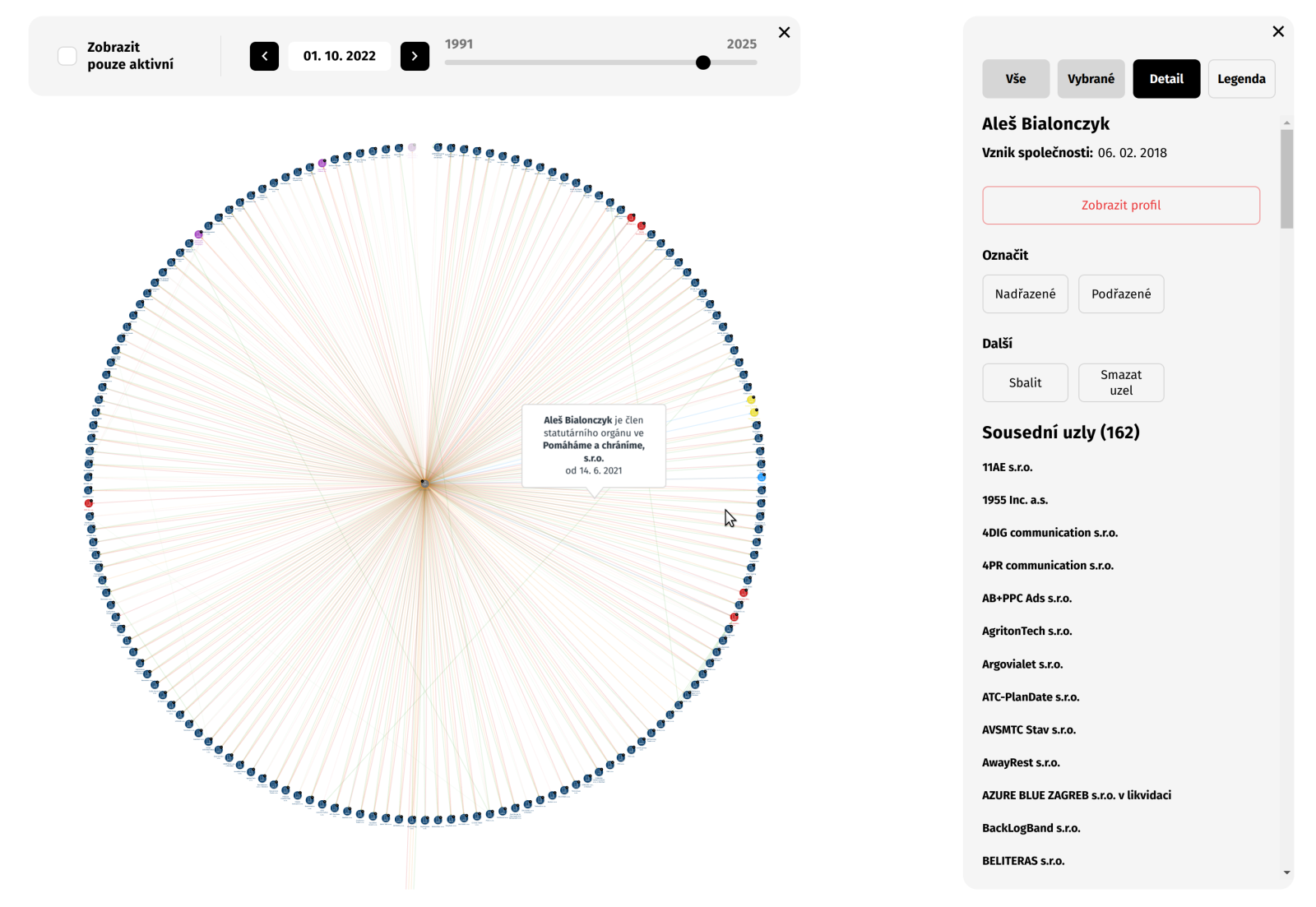Close the detail side panel
This screenshot has height=907, width=1316.
[x=1277, y=31]
